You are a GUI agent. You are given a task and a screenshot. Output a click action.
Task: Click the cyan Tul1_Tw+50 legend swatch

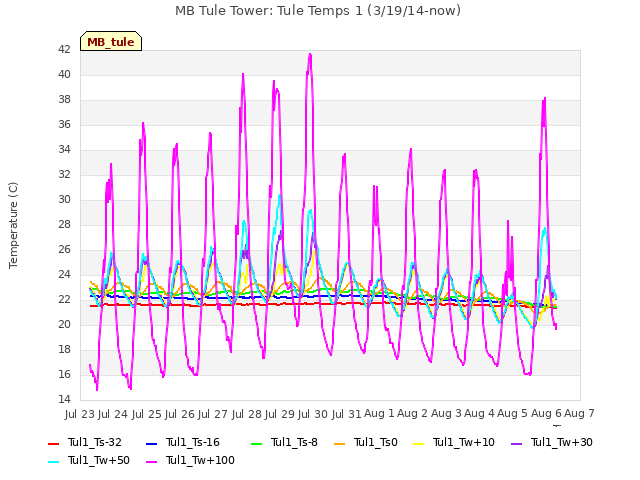pyautogui.click(x=53, y=462)
